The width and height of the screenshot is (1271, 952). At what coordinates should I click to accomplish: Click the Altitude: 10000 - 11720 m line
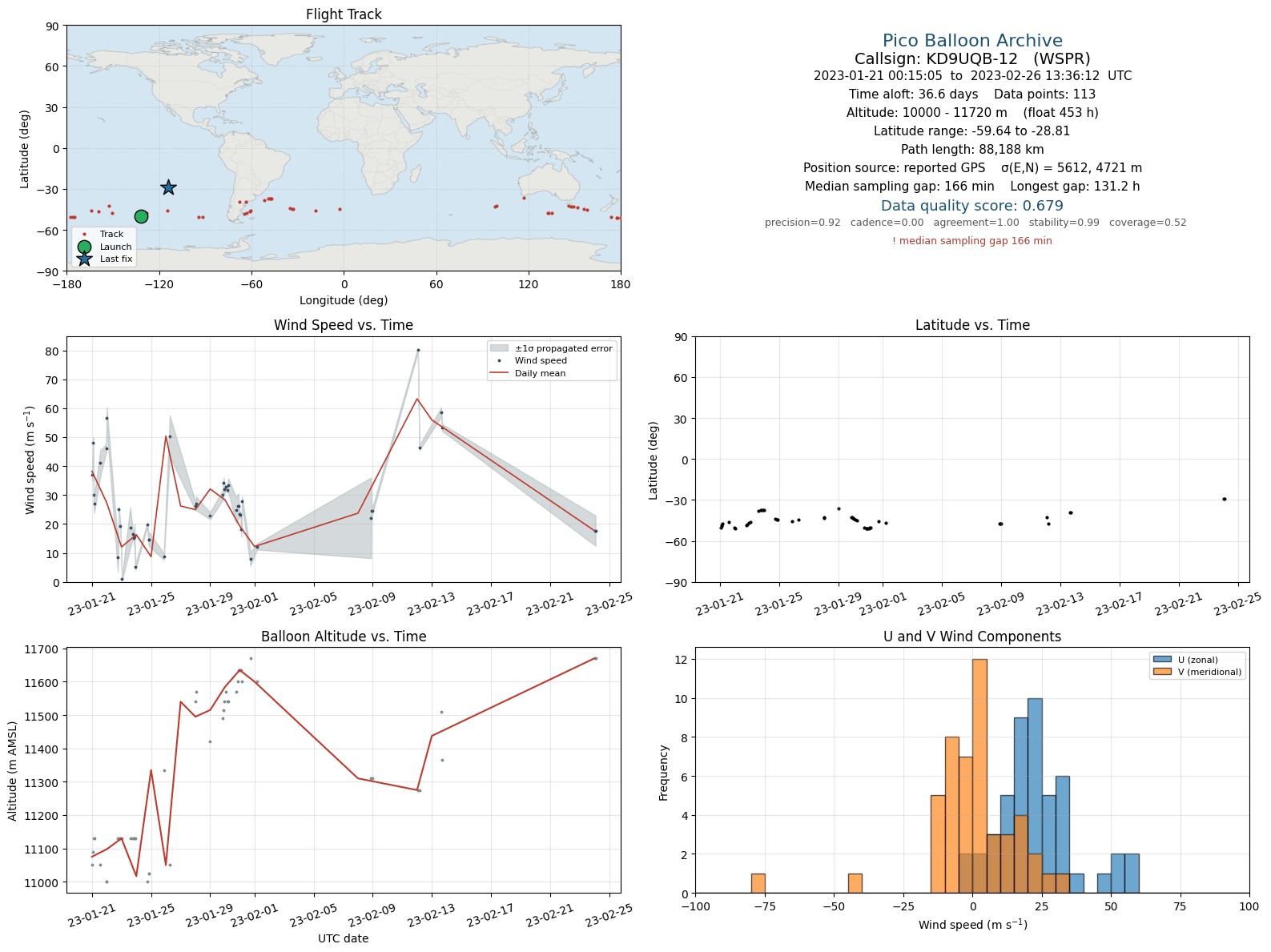coord(972,113)
